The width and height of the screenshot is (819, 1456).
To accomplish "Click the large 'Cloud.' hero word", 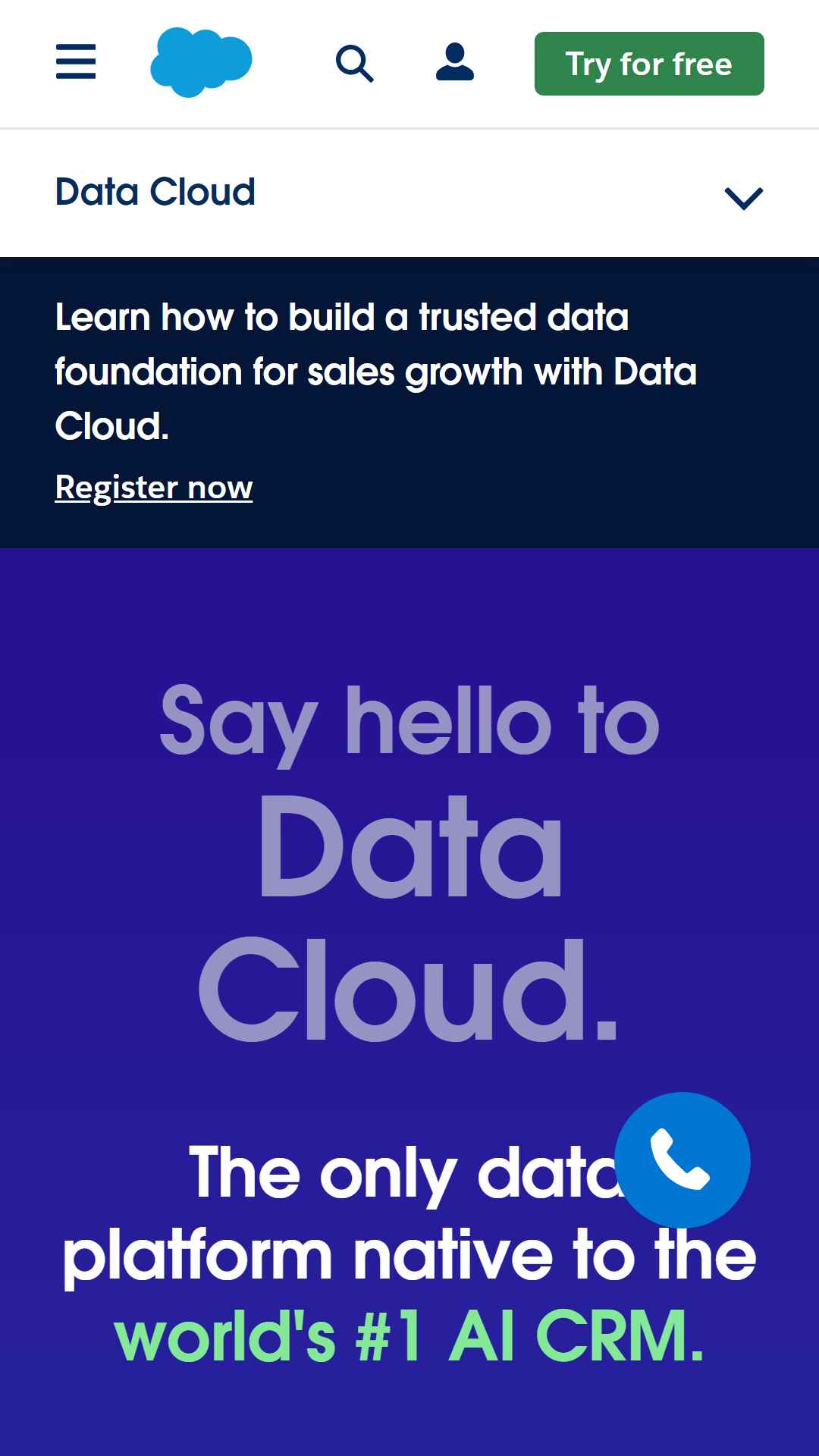I will coord(409,988).
